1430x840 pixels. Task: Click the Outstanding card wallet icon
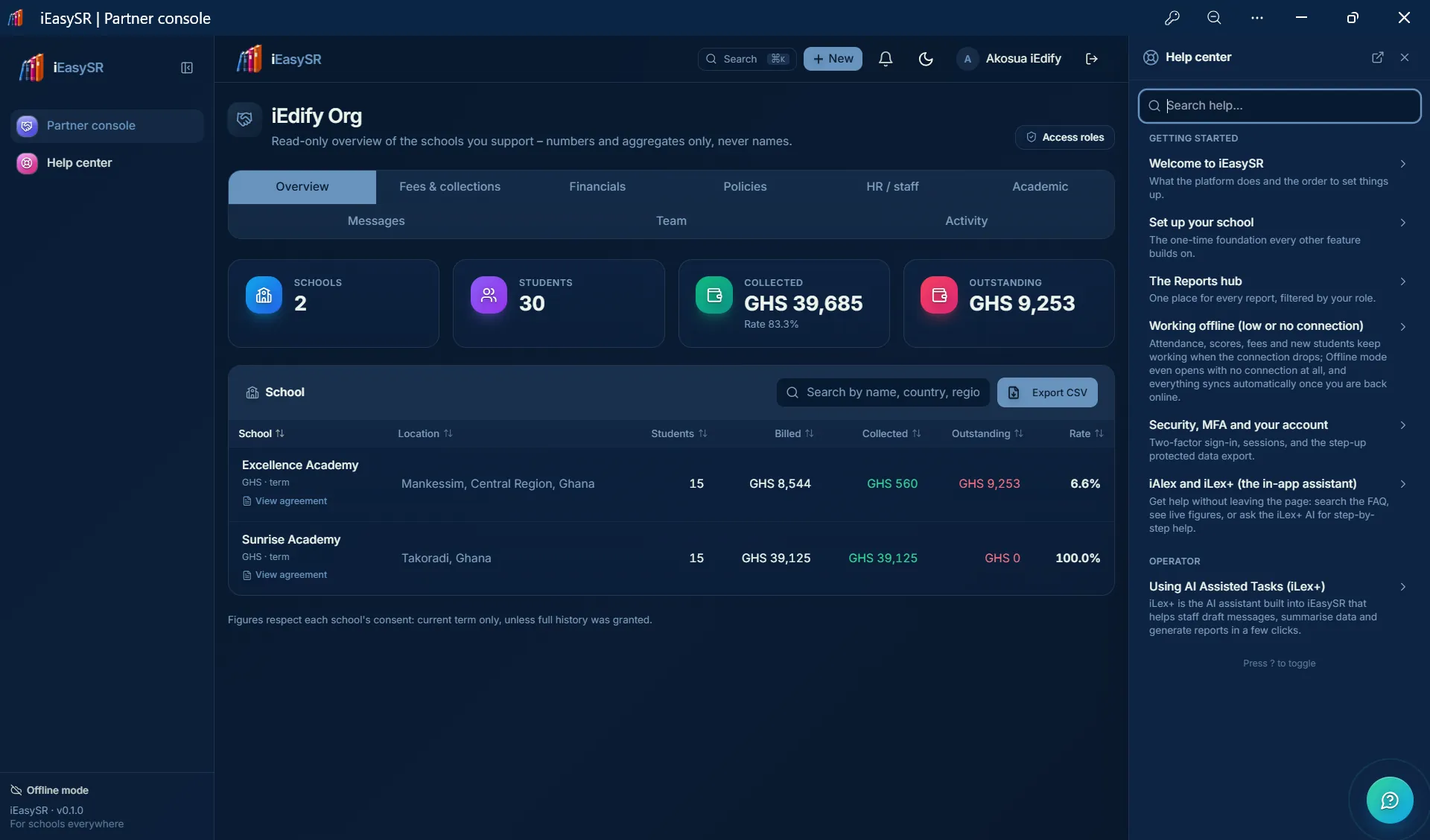coord(939,295)
